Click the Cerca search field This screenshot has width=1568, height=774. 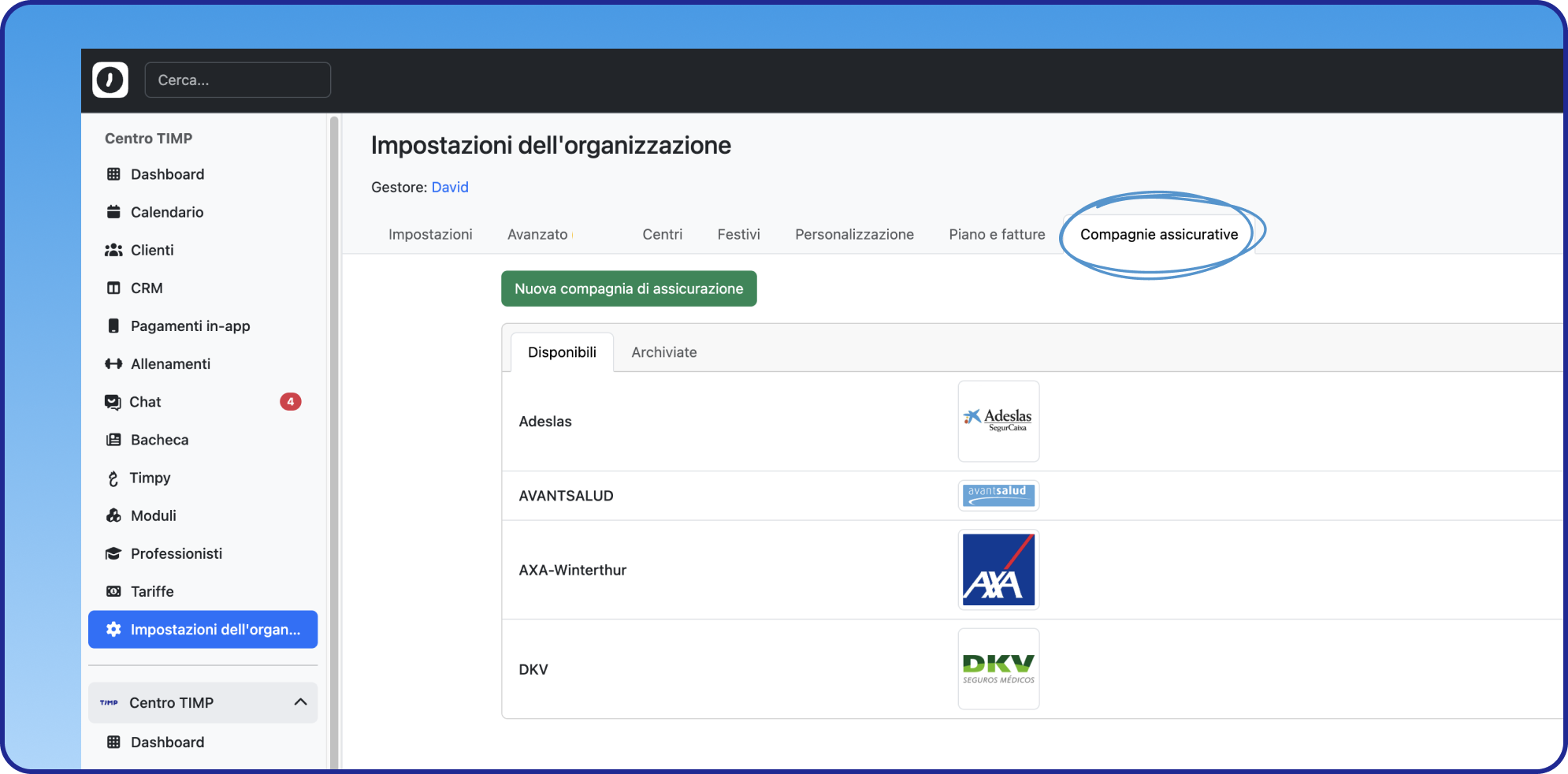[x=238, y=80]
